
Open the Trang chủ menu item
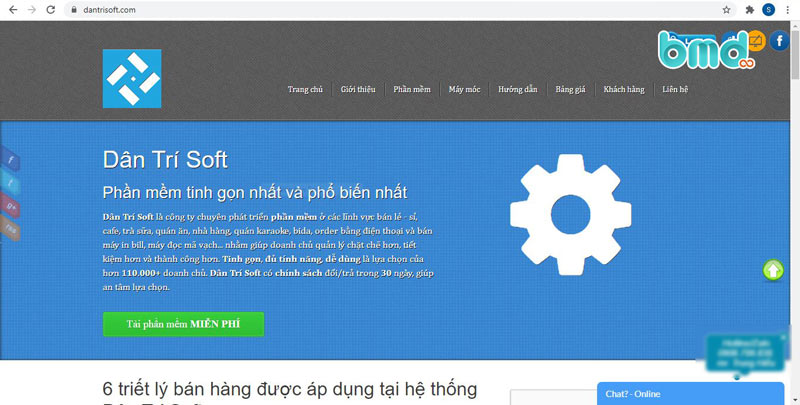[305, 89]
